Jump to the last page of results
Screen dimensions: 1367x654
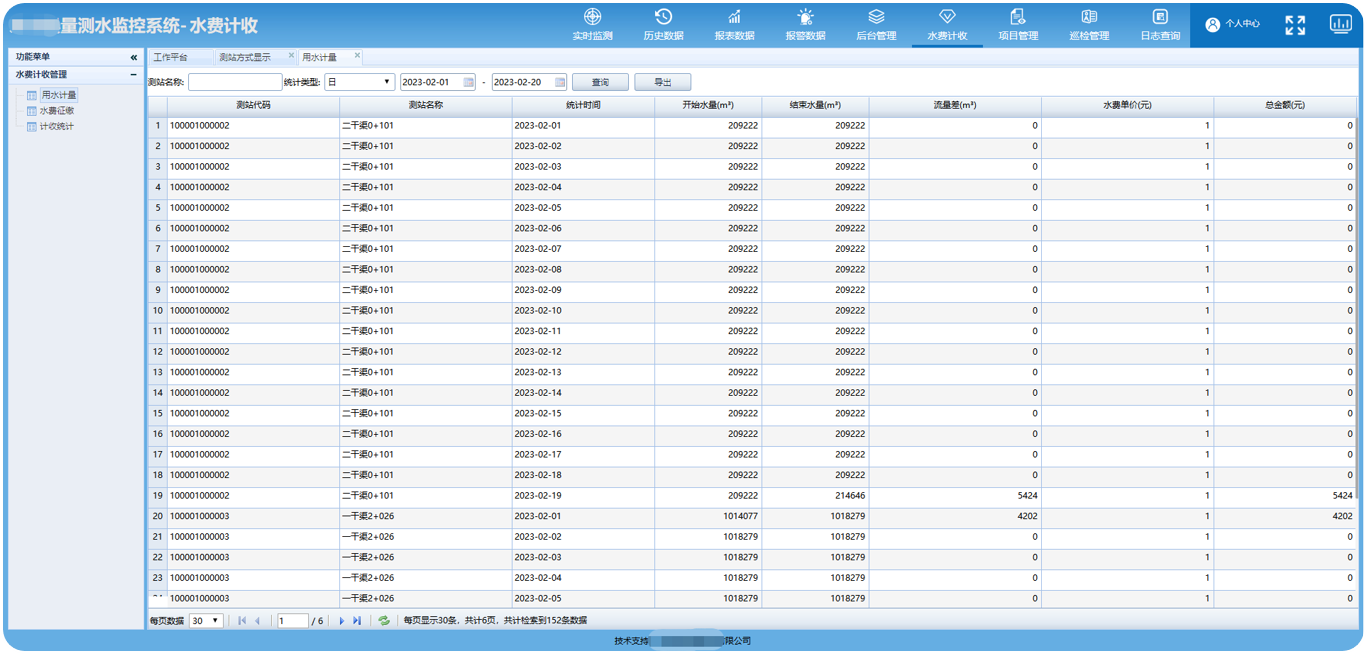coord(357,621)
